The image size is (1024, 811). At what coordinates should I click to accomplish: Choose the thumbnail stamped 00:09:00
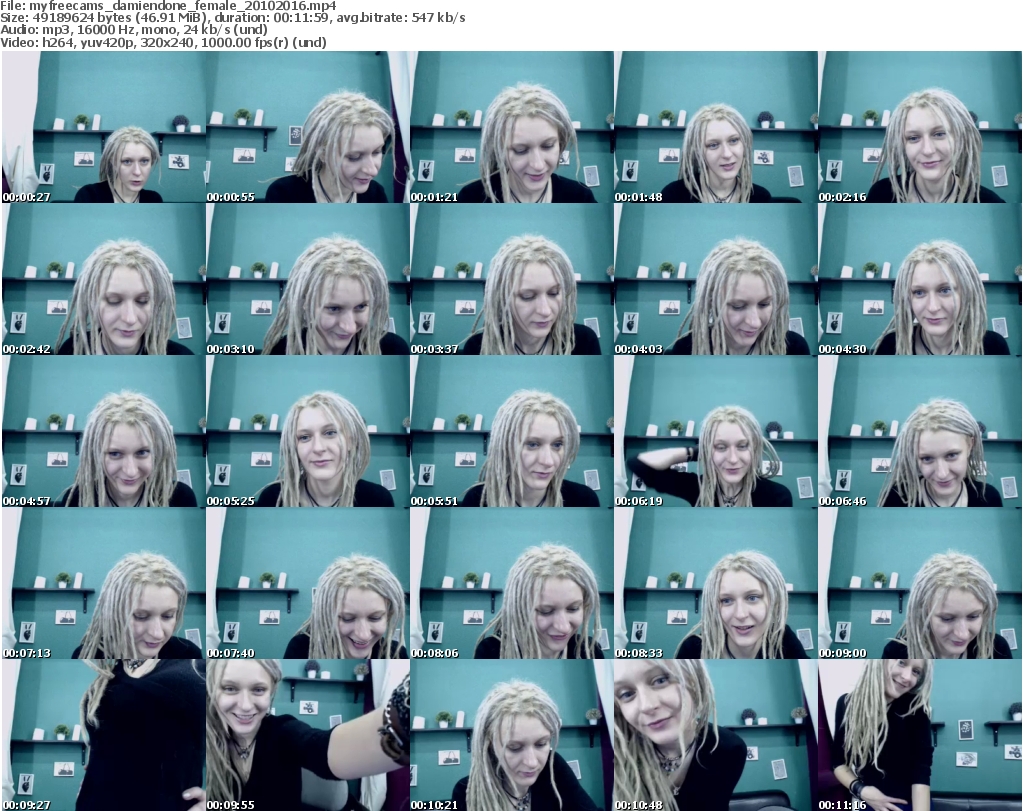pyautogui.click(x=920, y=584)
